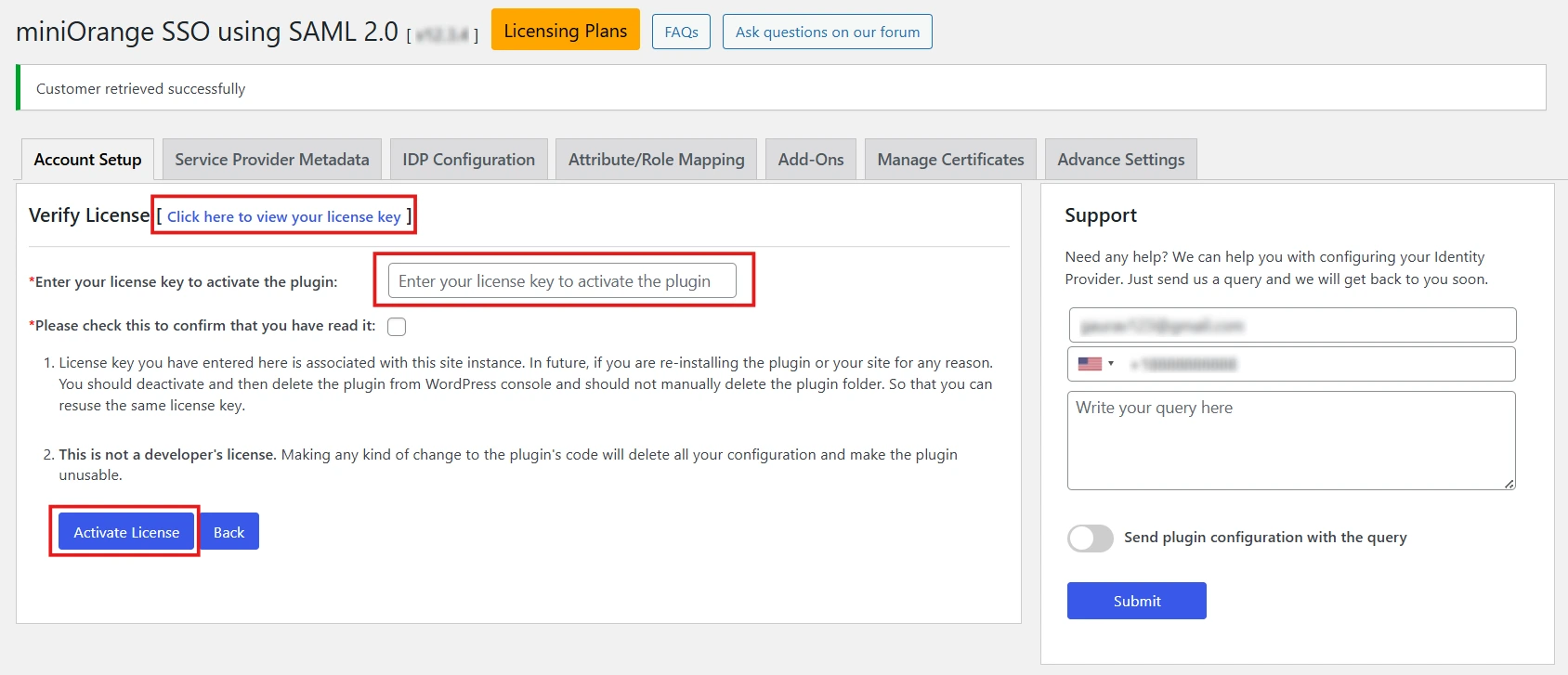The width and height of the screenshot is (1568, 675).
Task: Click here to view your license key link
Action: point(283,216)
